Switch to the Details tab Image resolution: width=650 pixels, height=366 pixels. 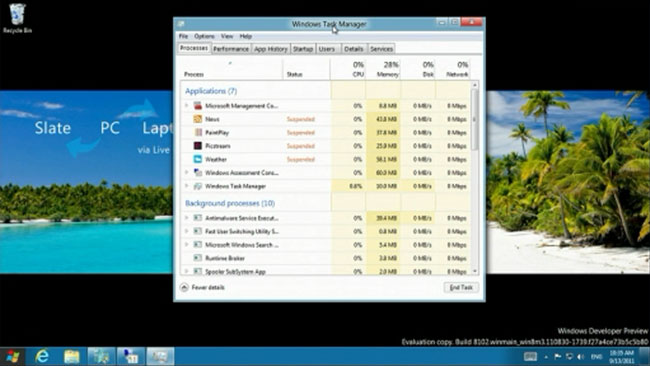click(x=354, y=49)
